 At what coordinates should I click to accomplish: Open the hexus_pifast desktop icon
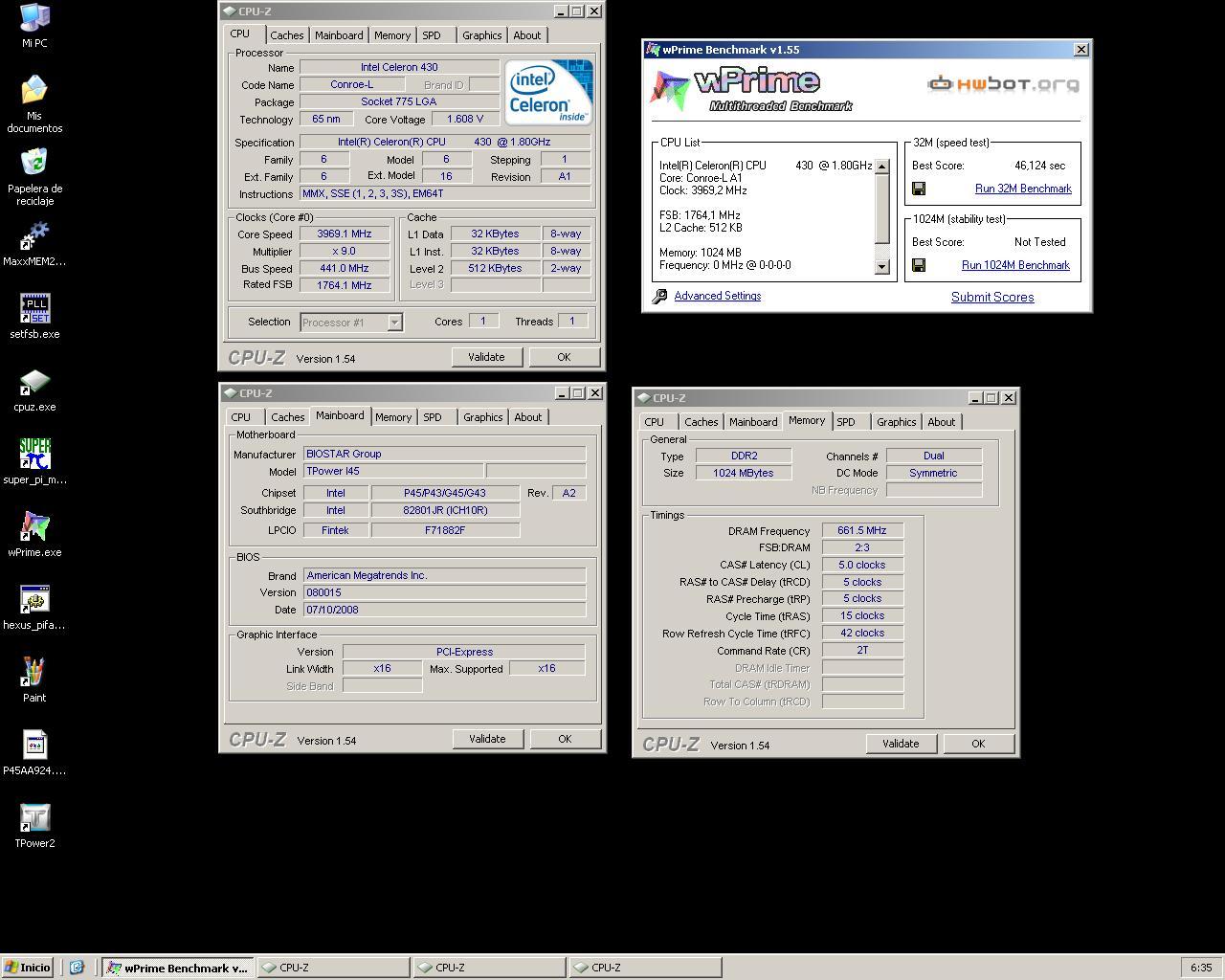pos(34,608)
